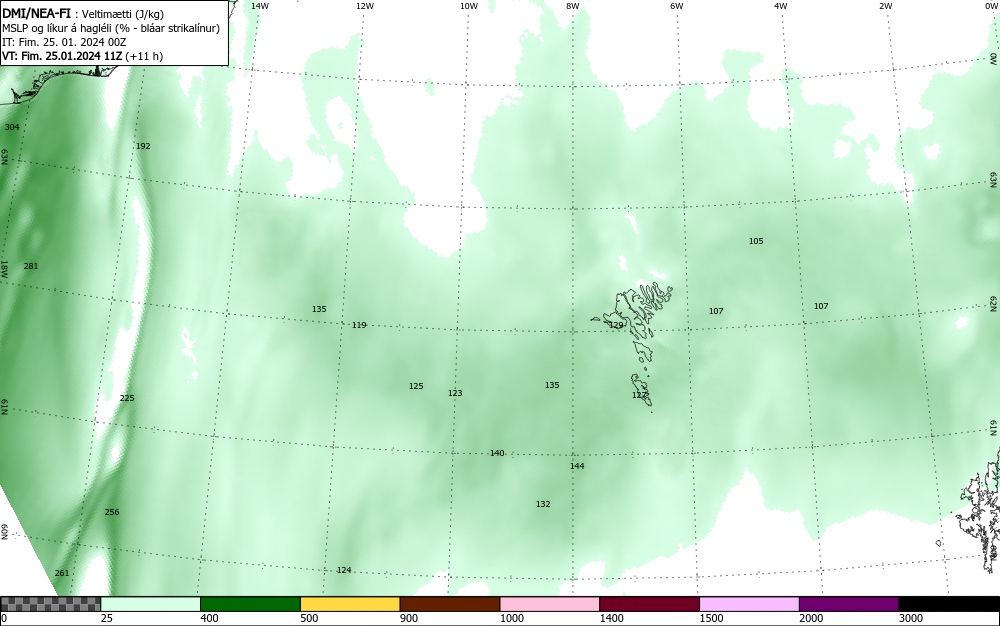
Task: Click the map value "132"
Action: [543, 504]
